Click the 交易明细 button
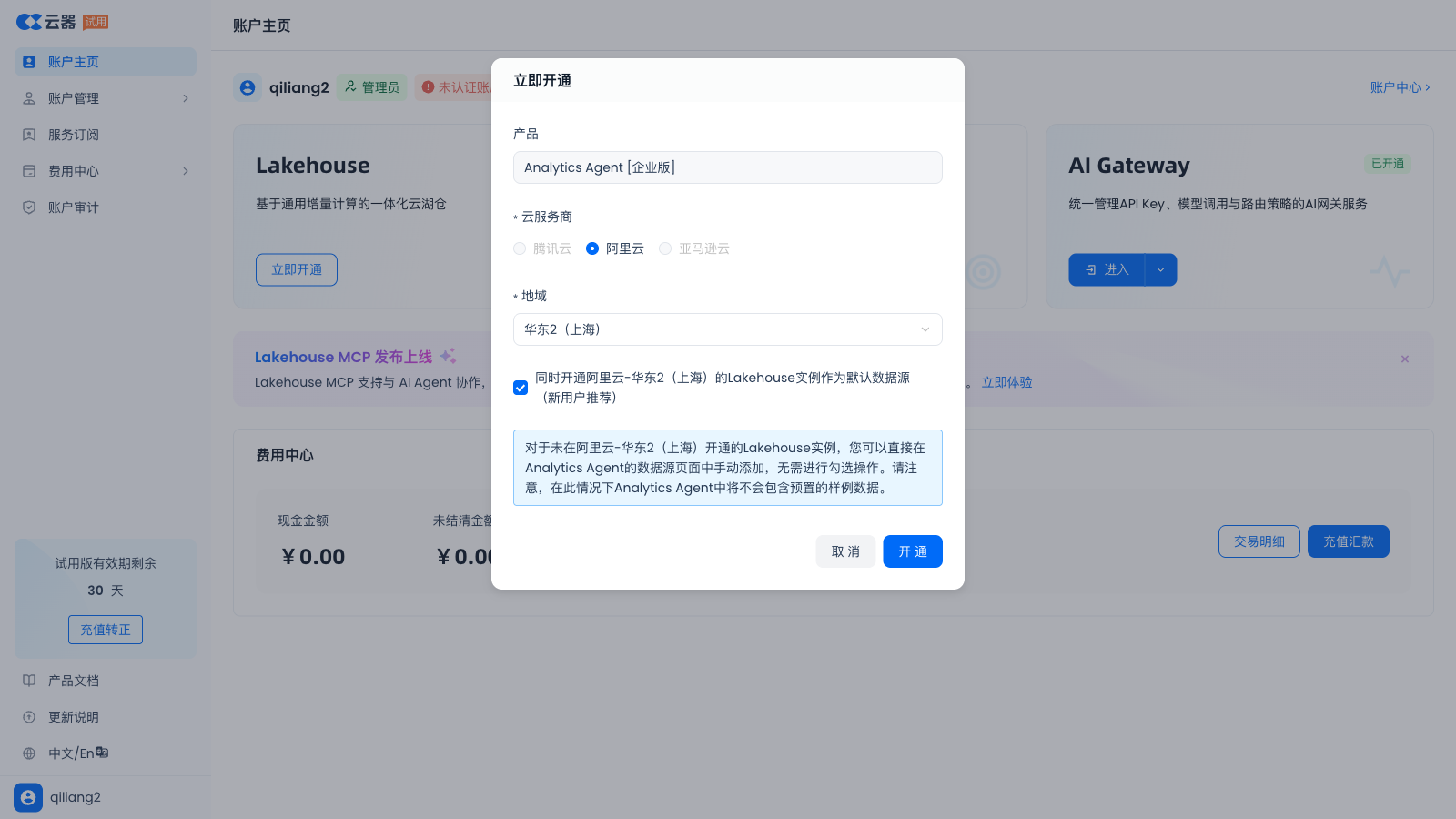The width and height of the screenshot is (1456, 819). [x=1259, y=541]
